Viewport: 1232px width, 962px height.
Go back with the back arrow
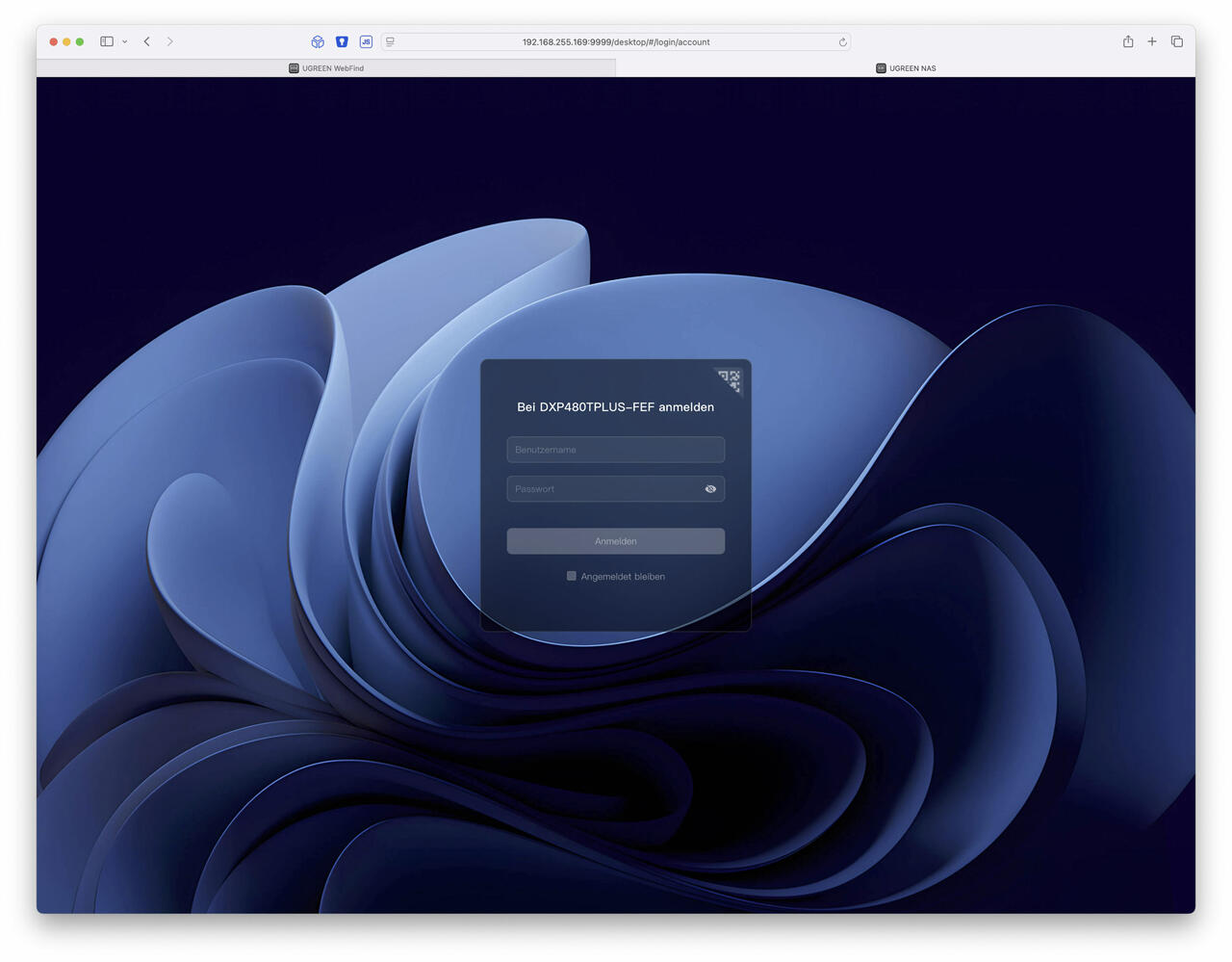147,41
